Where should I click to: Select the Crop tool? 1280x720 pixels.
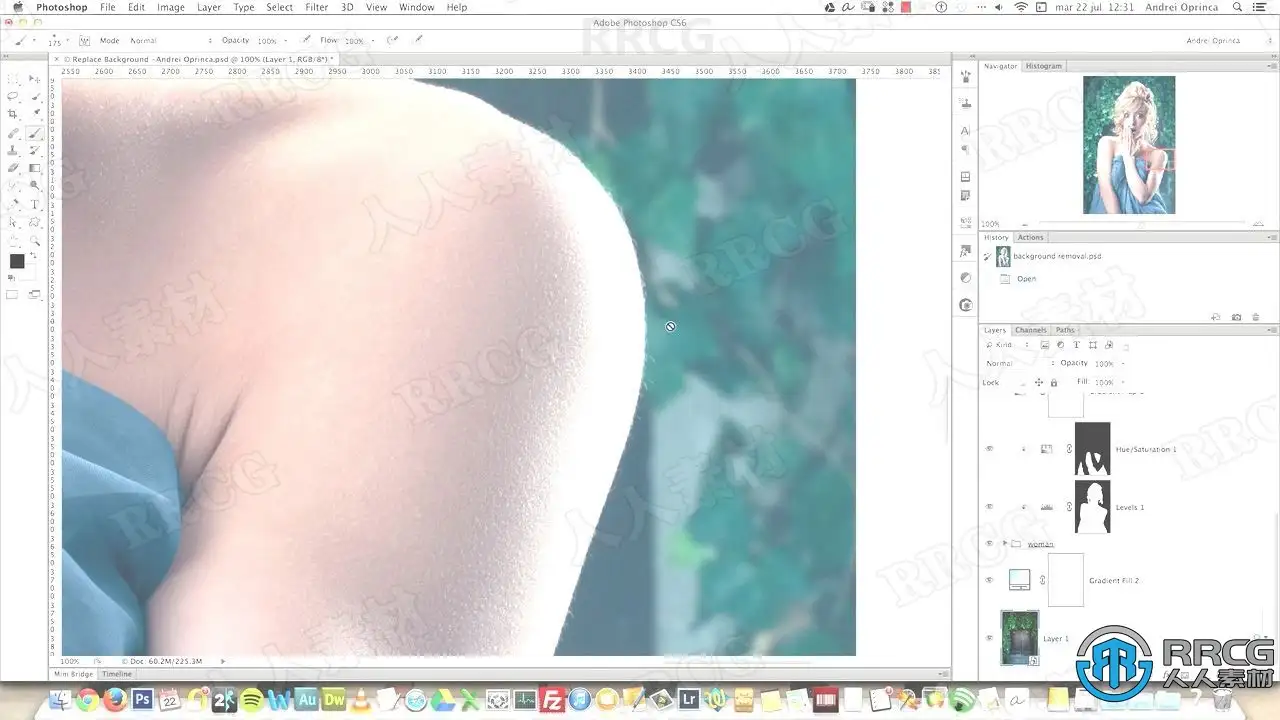(13, 114)
